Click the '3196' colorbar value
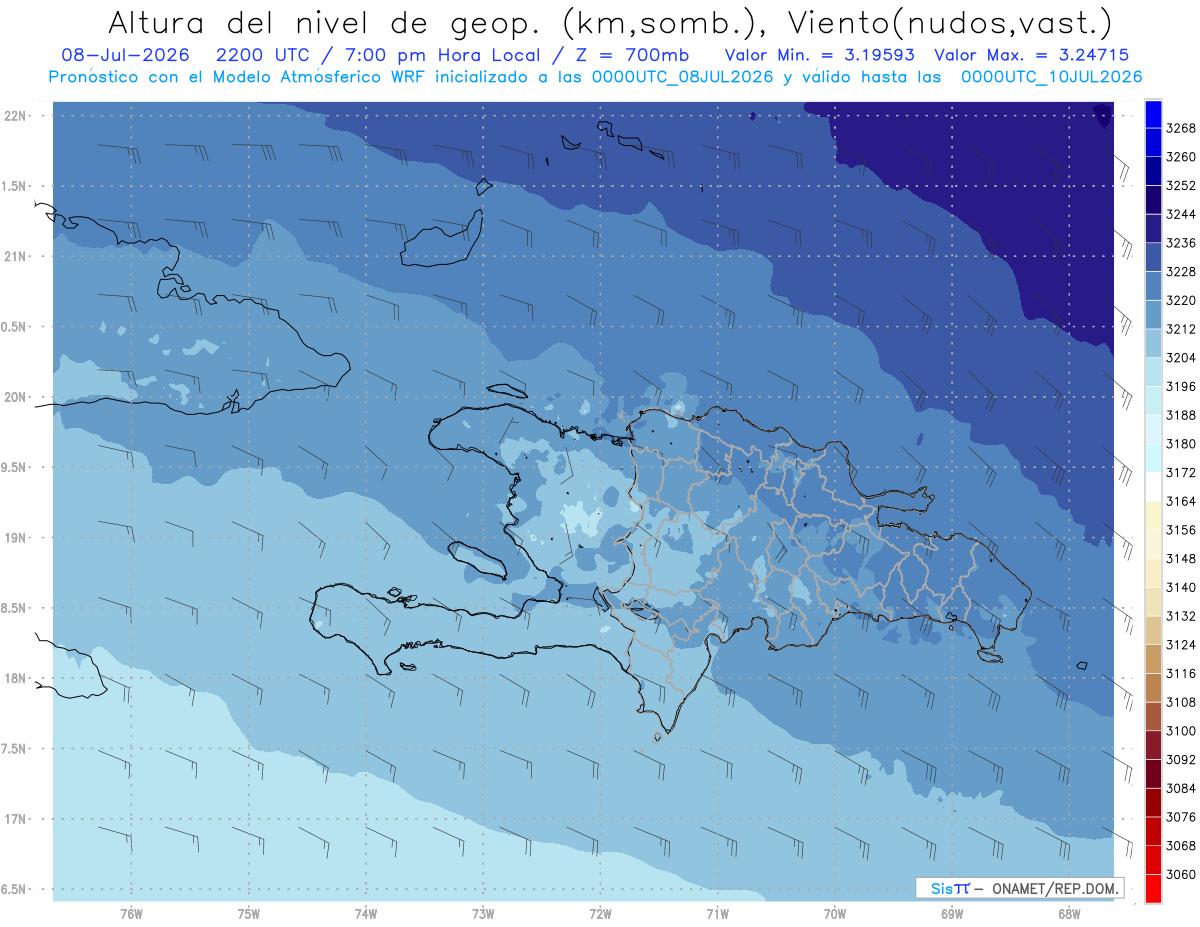Image resolution: width=1200 pixels, height=927 pixels. 1180,386
